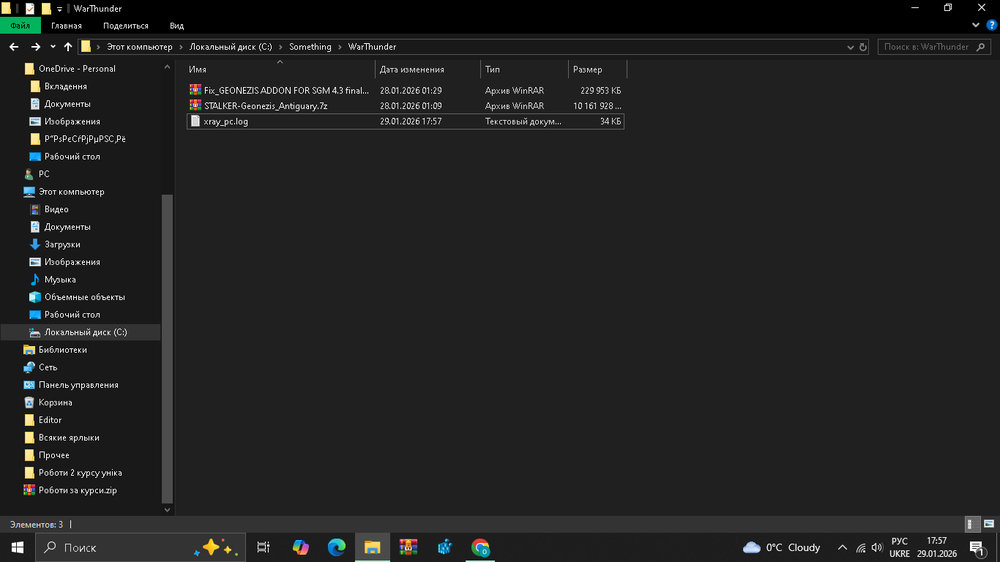
Task: Launch Microsoft Edge from the taskbar
Action: pyautogui.click(x=336, y=547)
